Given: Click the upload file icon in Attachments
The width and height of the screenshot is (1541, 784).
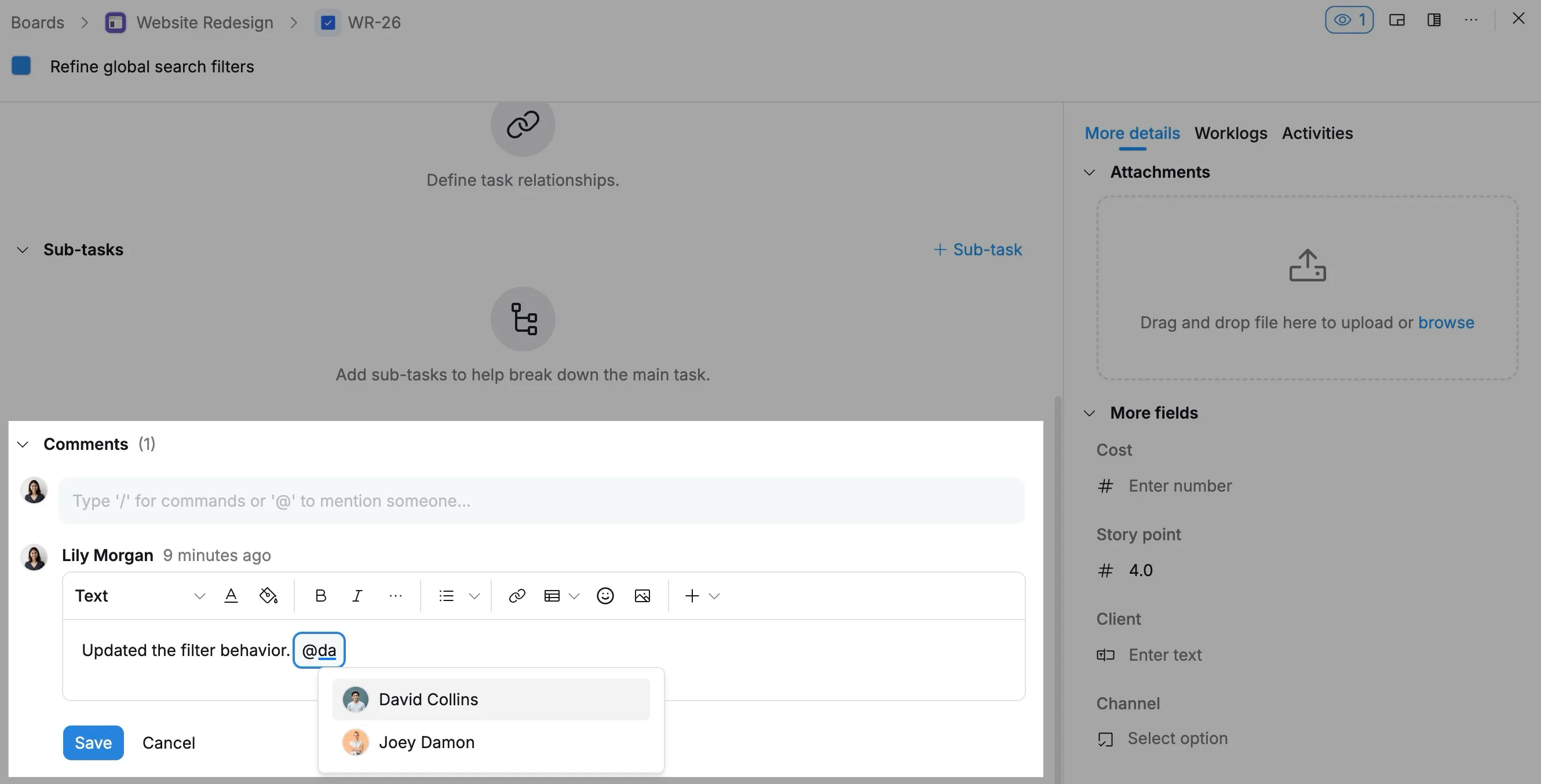Looking at the screenshot, I should (x=1307, y=266).
